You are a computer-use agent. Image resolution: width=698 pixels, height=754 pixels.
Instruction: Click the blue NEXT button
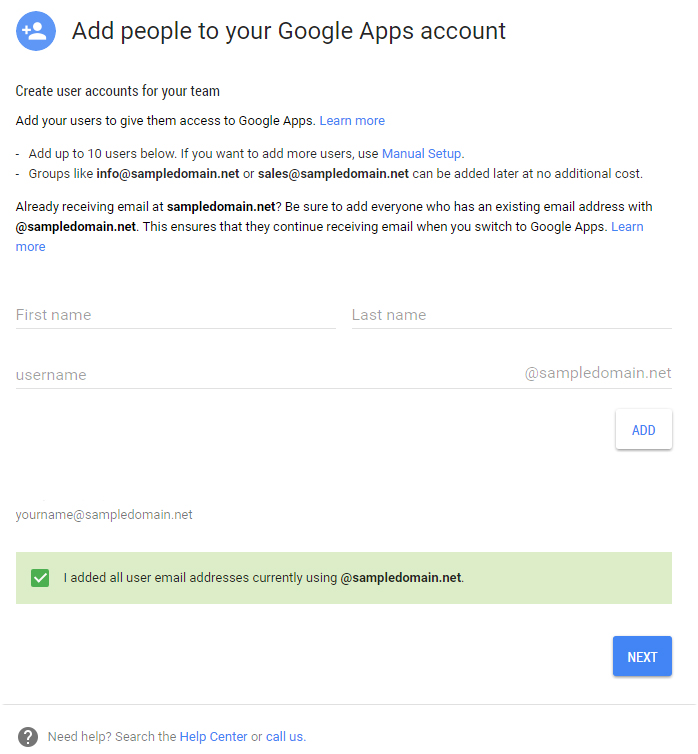click(642, 656)
